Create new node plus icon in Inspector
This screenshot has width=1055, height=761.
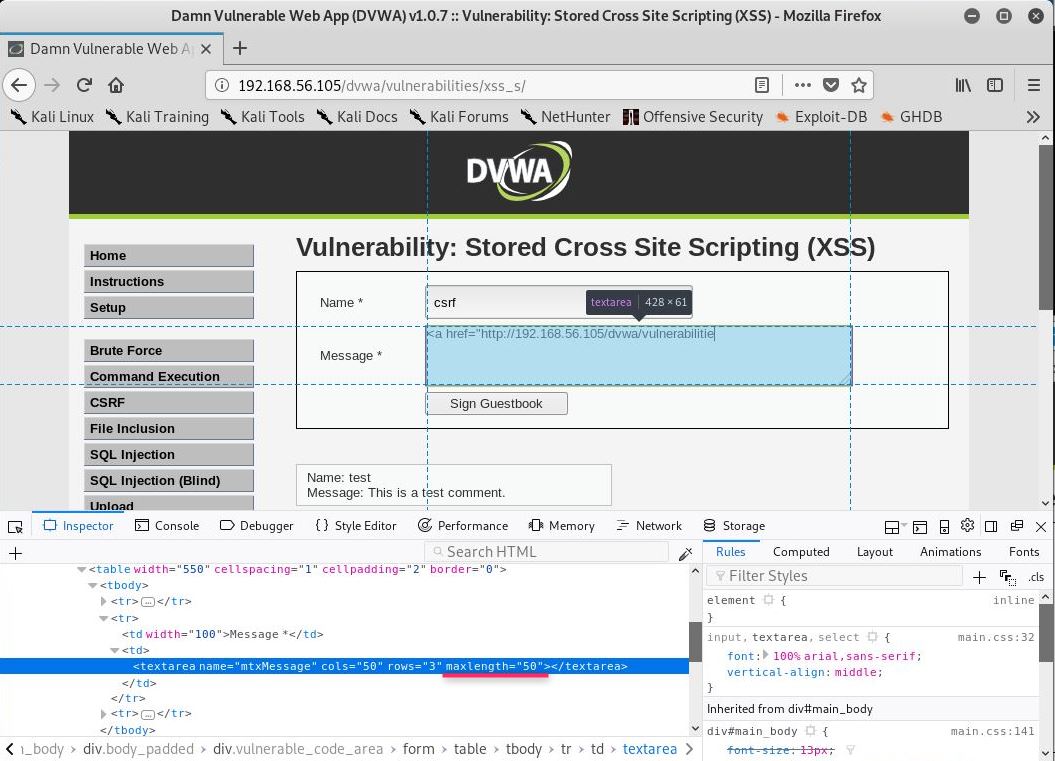(15, 553)
